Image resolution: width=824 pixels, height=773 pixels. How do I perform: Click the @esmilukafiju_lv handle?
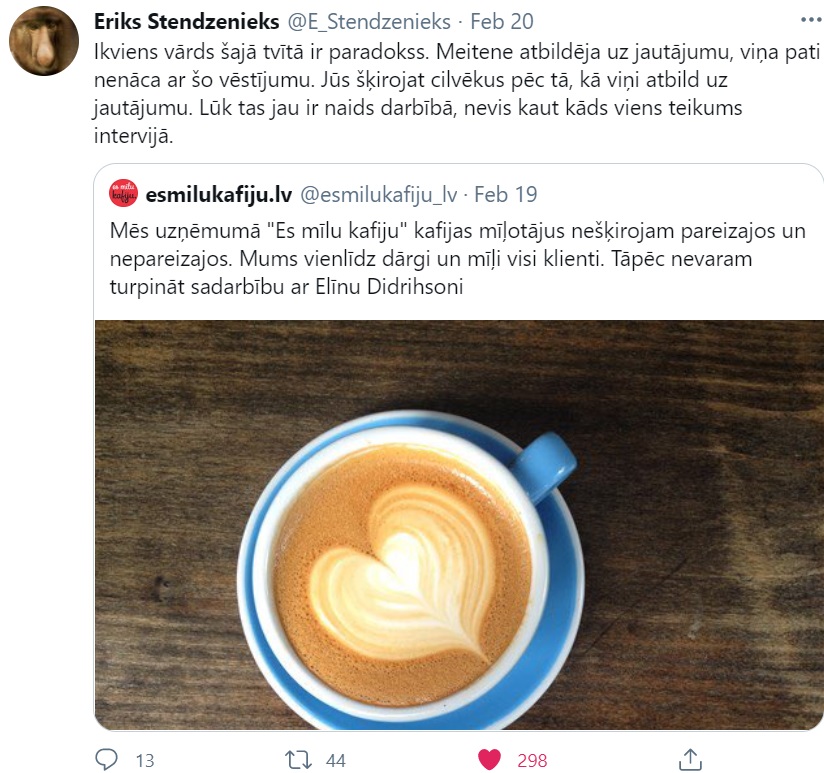(378, 194)
